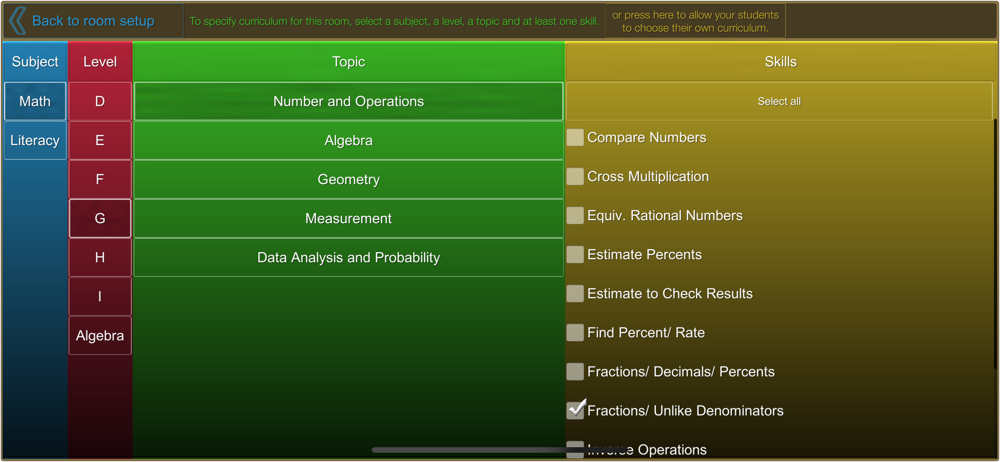This screenshot has height=462, width=1000.
Task: Open the Geometry topic
Action: [x=348, y=180]
